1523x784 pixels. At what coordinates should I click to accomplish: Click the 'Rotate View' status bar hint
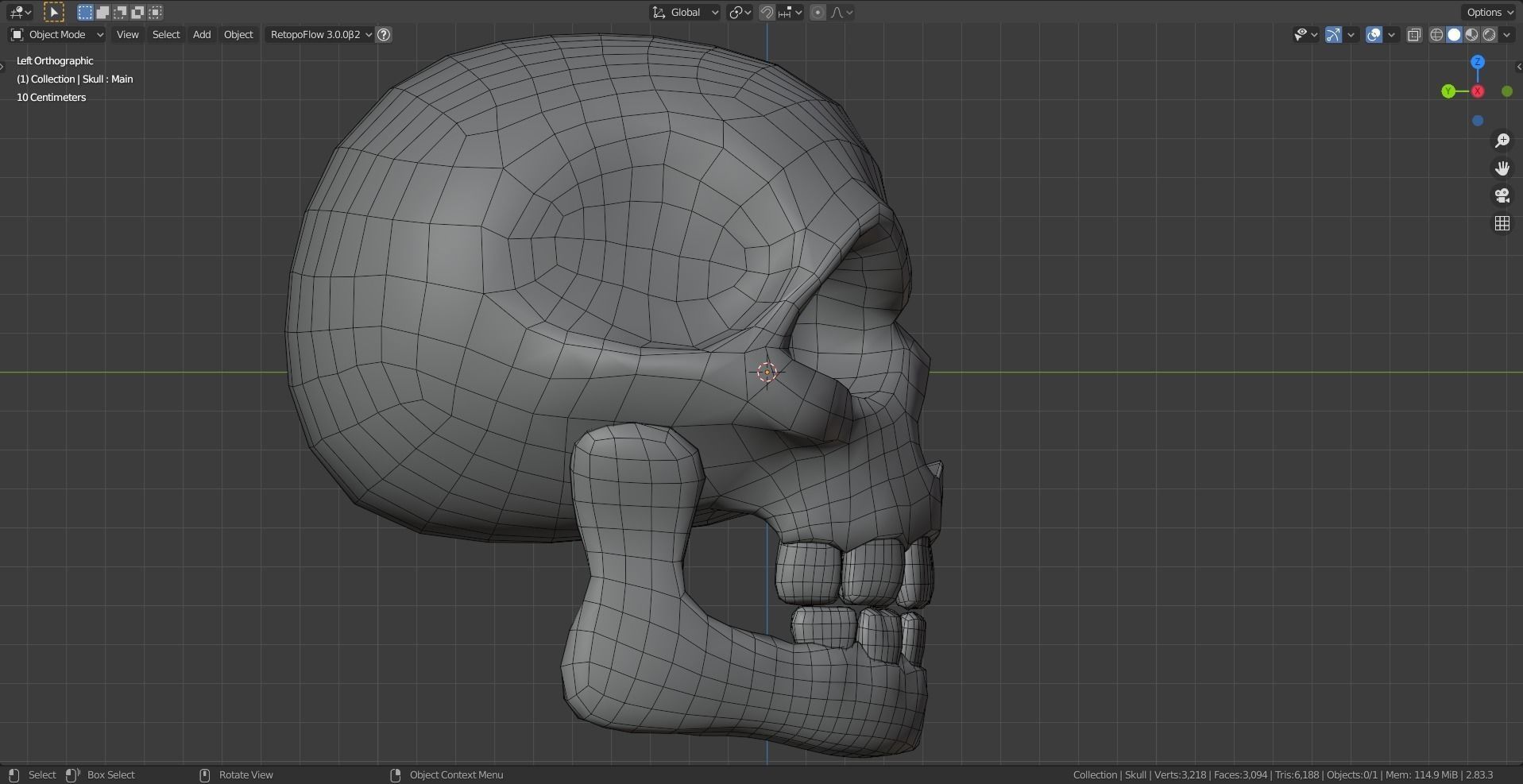point(245,774)
